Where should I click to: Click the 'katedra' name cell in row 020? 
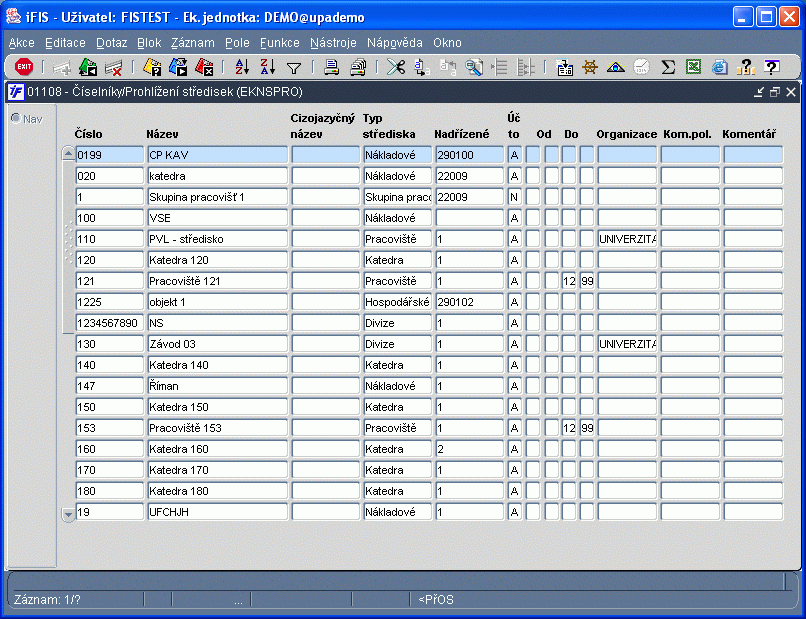pos(217,176)
